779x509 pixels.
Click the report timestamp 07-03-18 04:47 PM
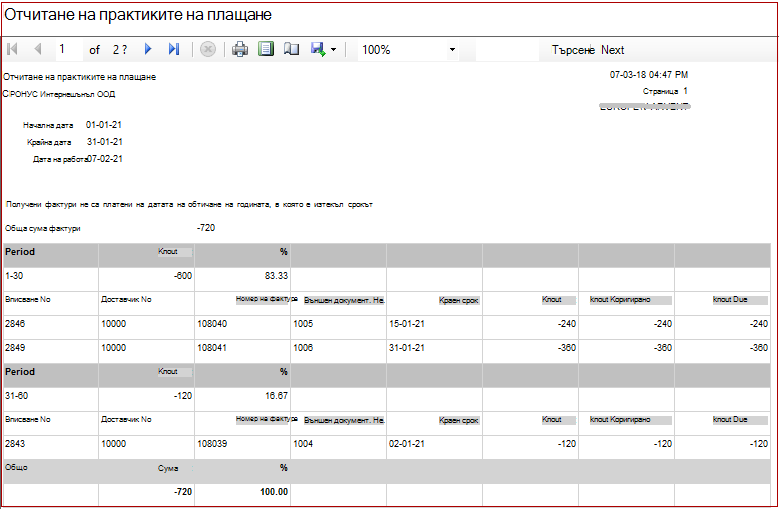[649, 75]
